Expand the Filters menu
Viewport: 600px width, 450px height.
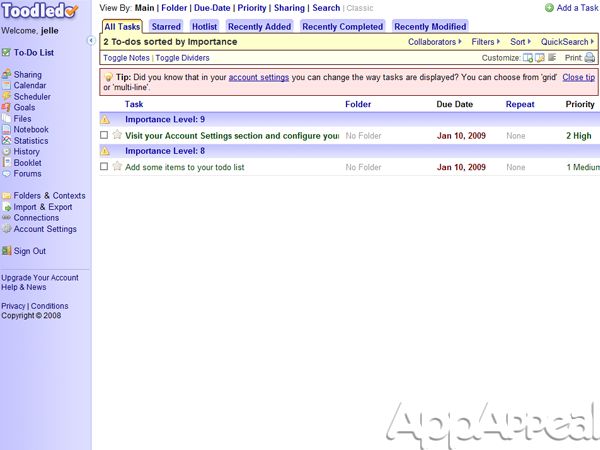486,42
